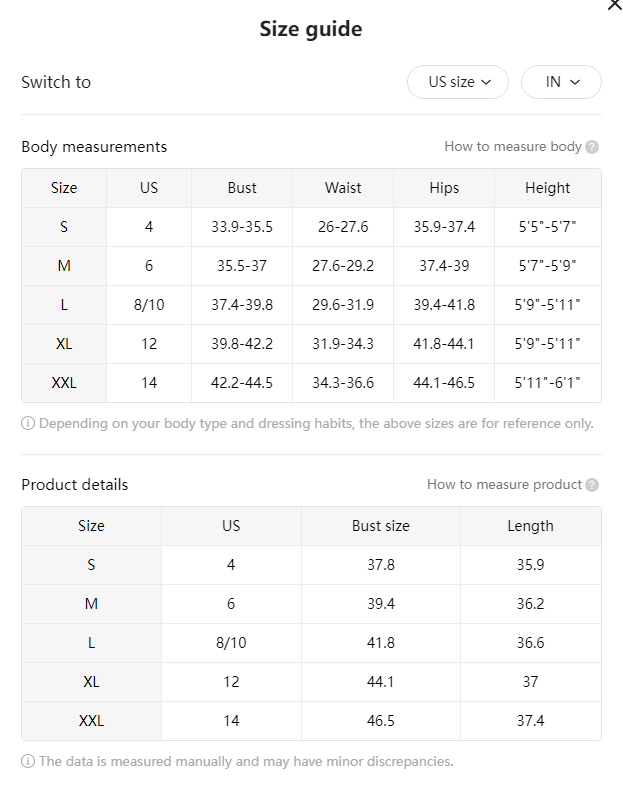Click info icon near manual data note
623x791 pixels.
pyautogui.click(x=28, y=761)
